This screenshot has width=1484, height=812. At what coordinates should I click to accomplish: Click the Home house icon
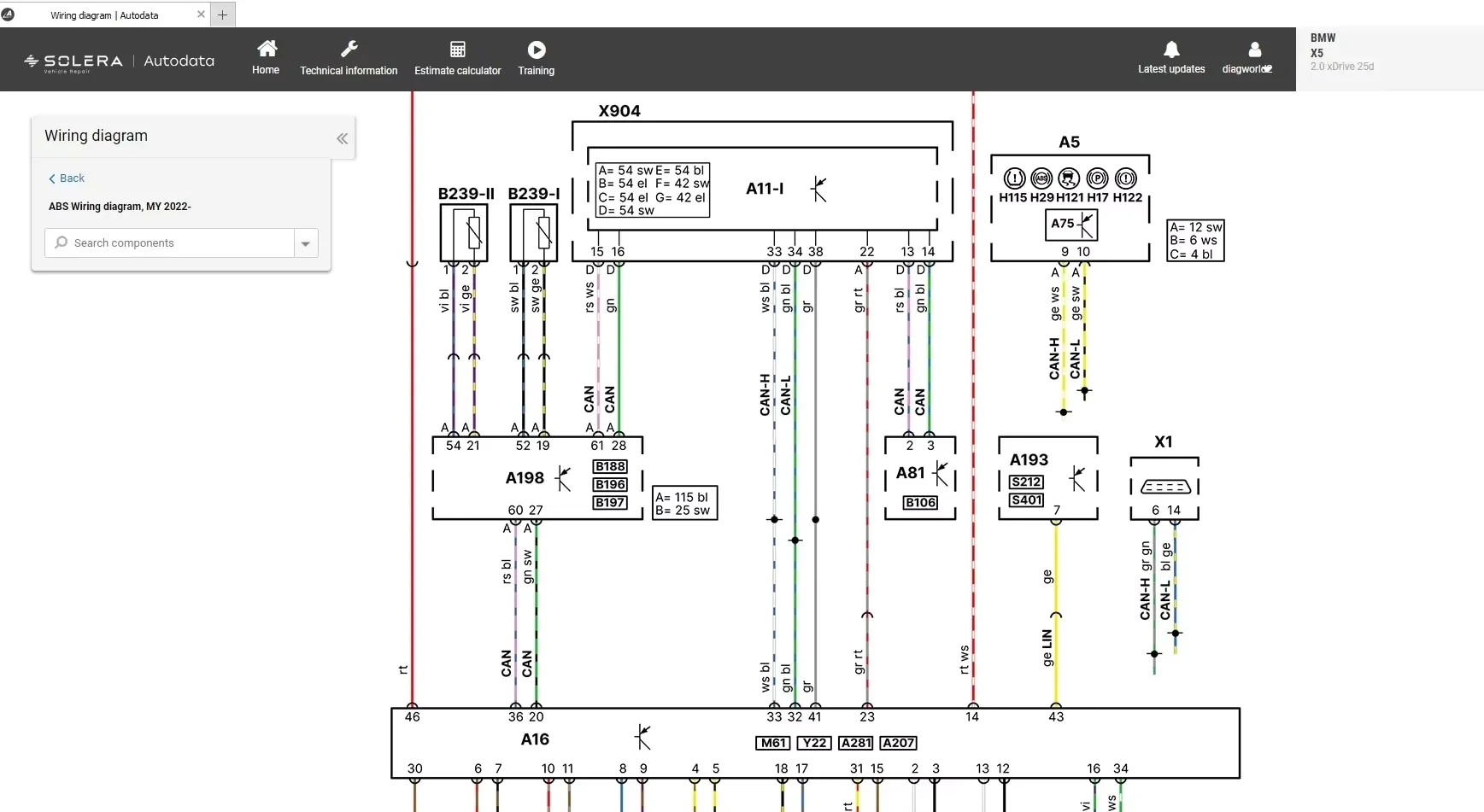click(x=267, y=49)
